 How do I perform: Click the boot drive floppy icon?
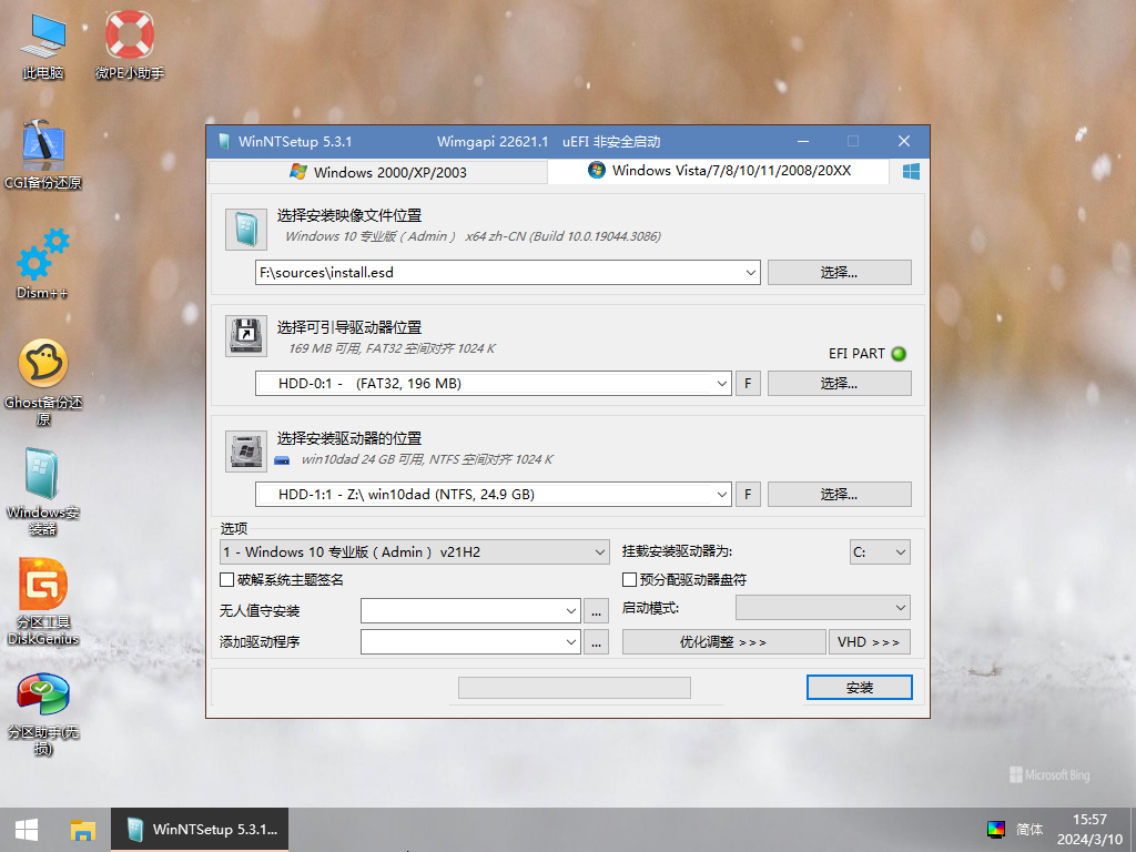point(246,335)
